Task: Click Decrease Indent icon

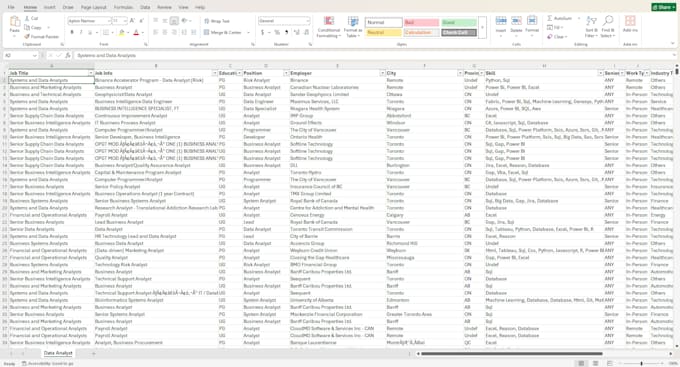Action: pyautogui.click(x=184, y=33)
